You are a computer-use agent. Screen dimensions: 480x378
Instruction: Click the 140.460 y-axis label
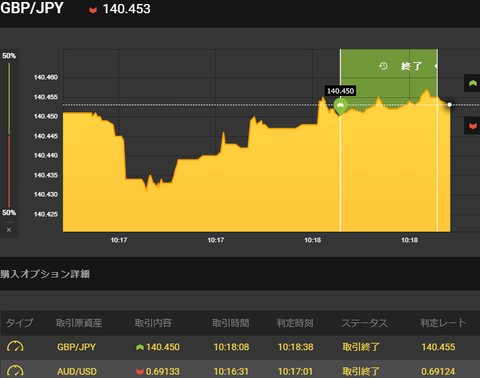[x=46, y=77]
